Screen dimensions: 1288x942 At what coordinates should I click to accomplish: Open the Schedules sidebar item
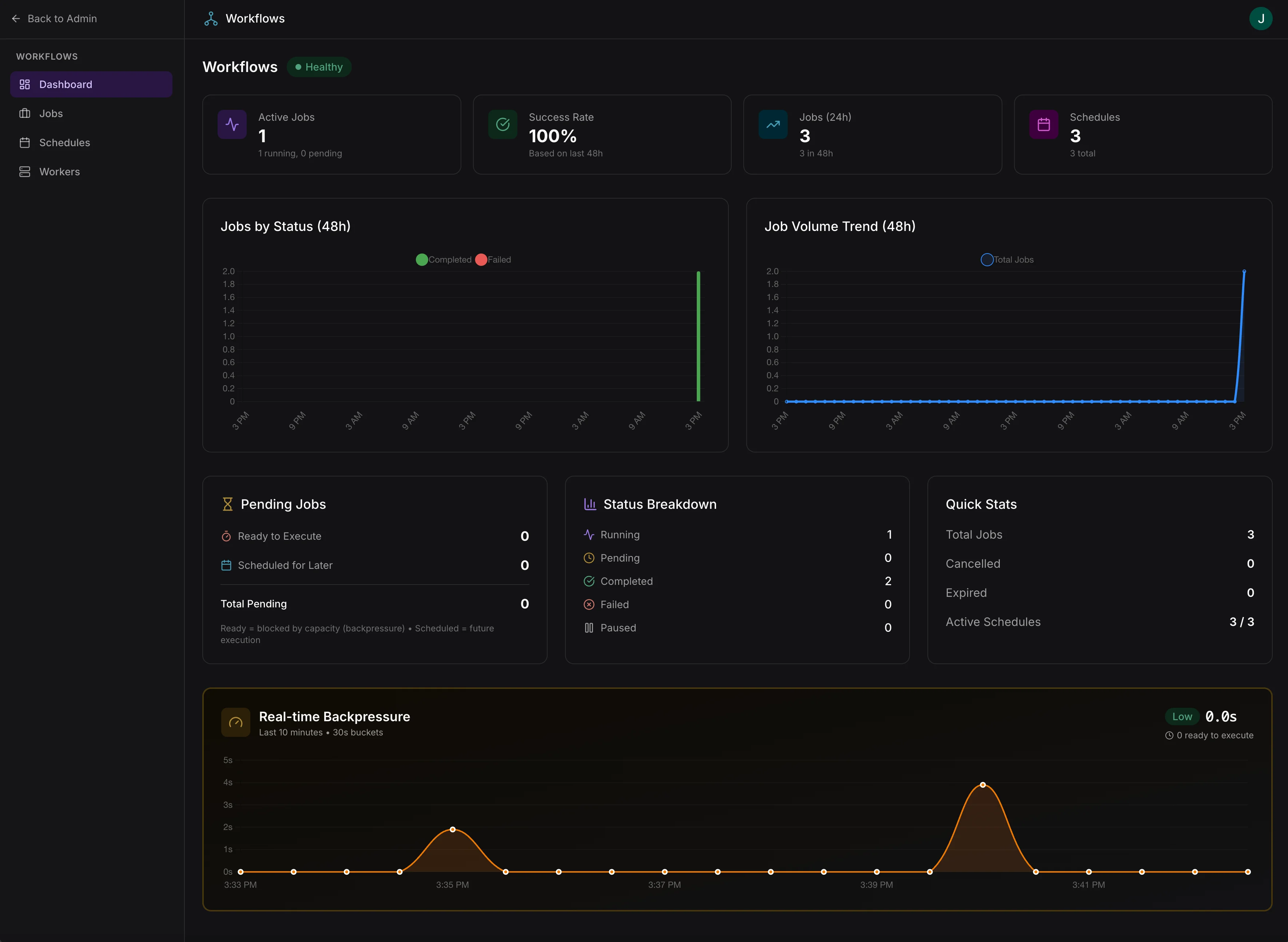tap(91, 143)
